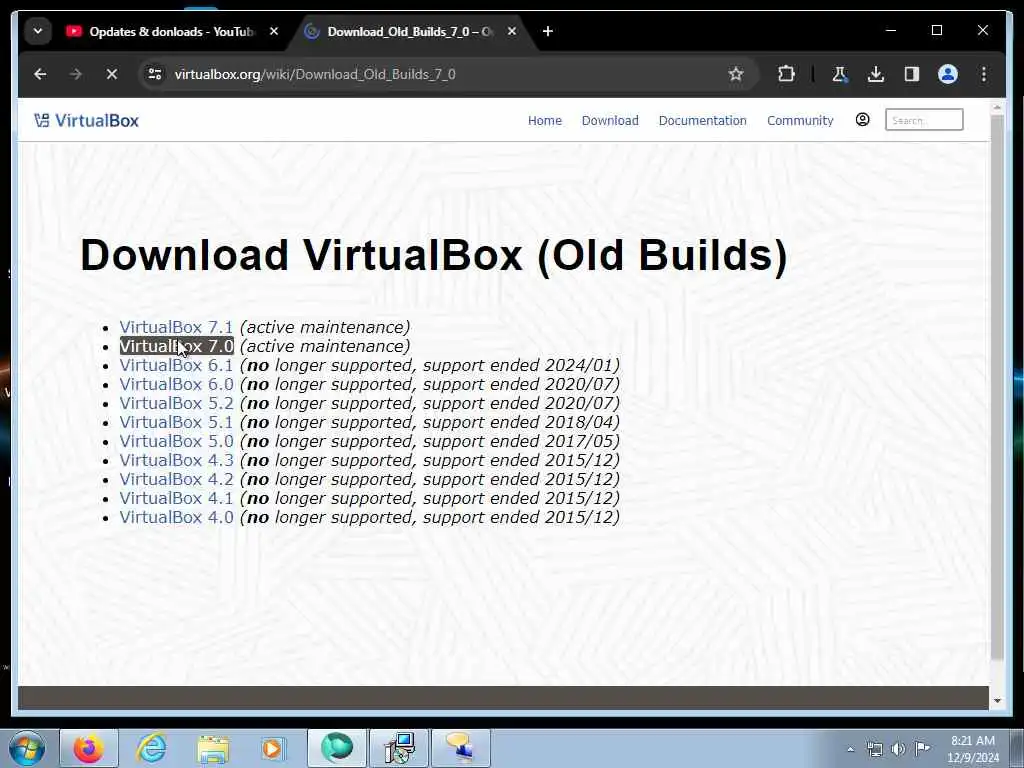The width and height of the screenshot is (1024, 768).
Task: Close the YouTube Updates & donloads tab
Action: 274,31
